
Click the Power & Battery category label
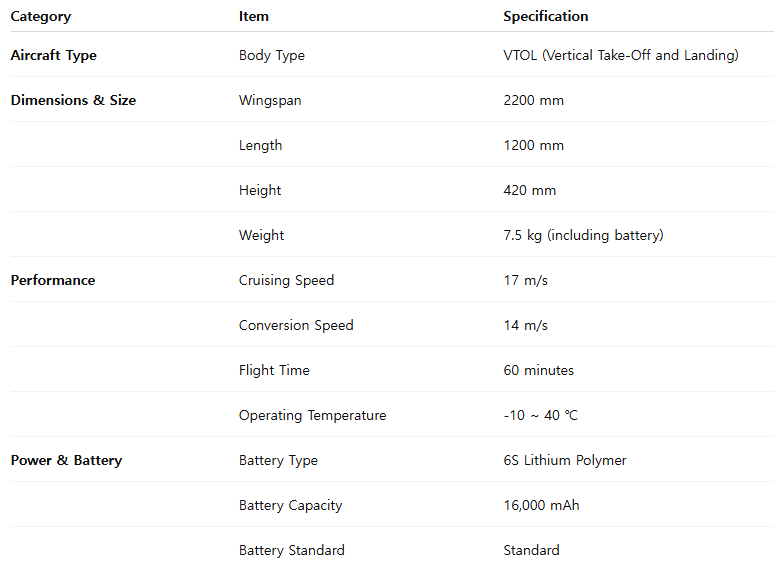point(66,460)
